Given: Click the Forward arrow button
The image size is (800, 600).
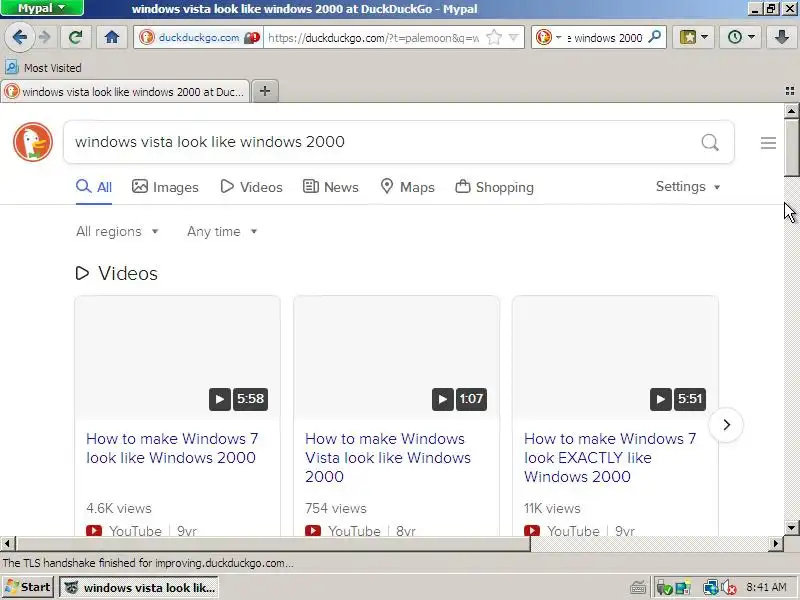Looking at the screenshot, I should [45, 37].
